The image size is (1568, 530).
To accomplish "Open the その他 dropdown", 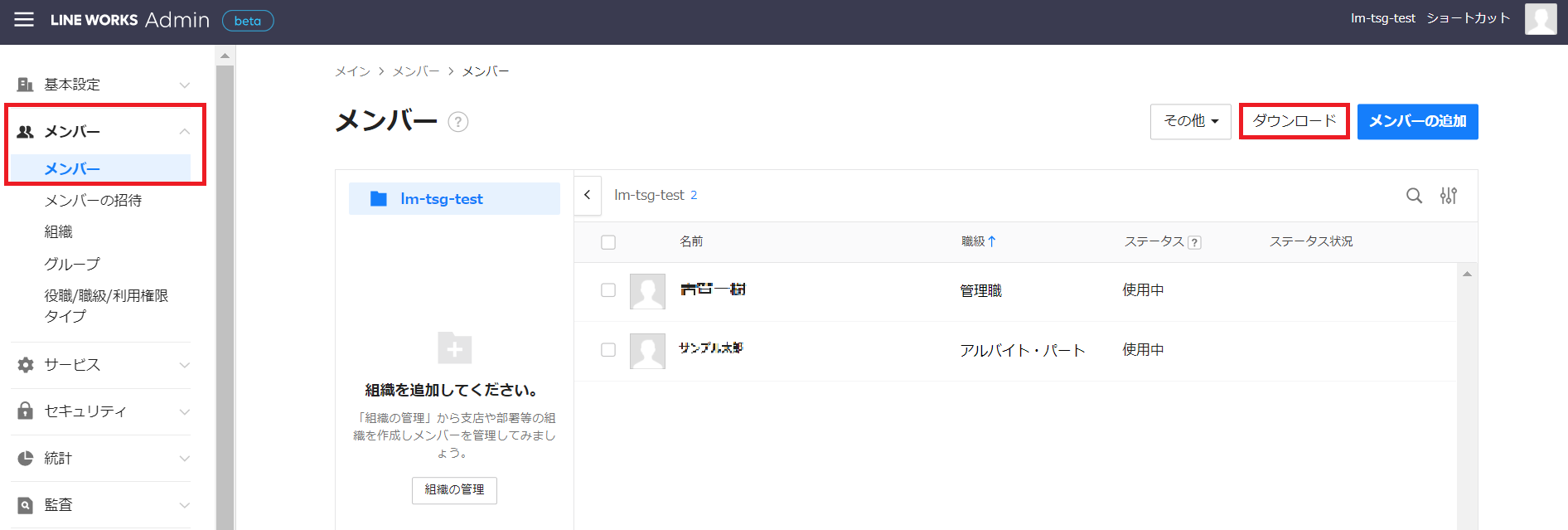I will (x=1191, y=121).
